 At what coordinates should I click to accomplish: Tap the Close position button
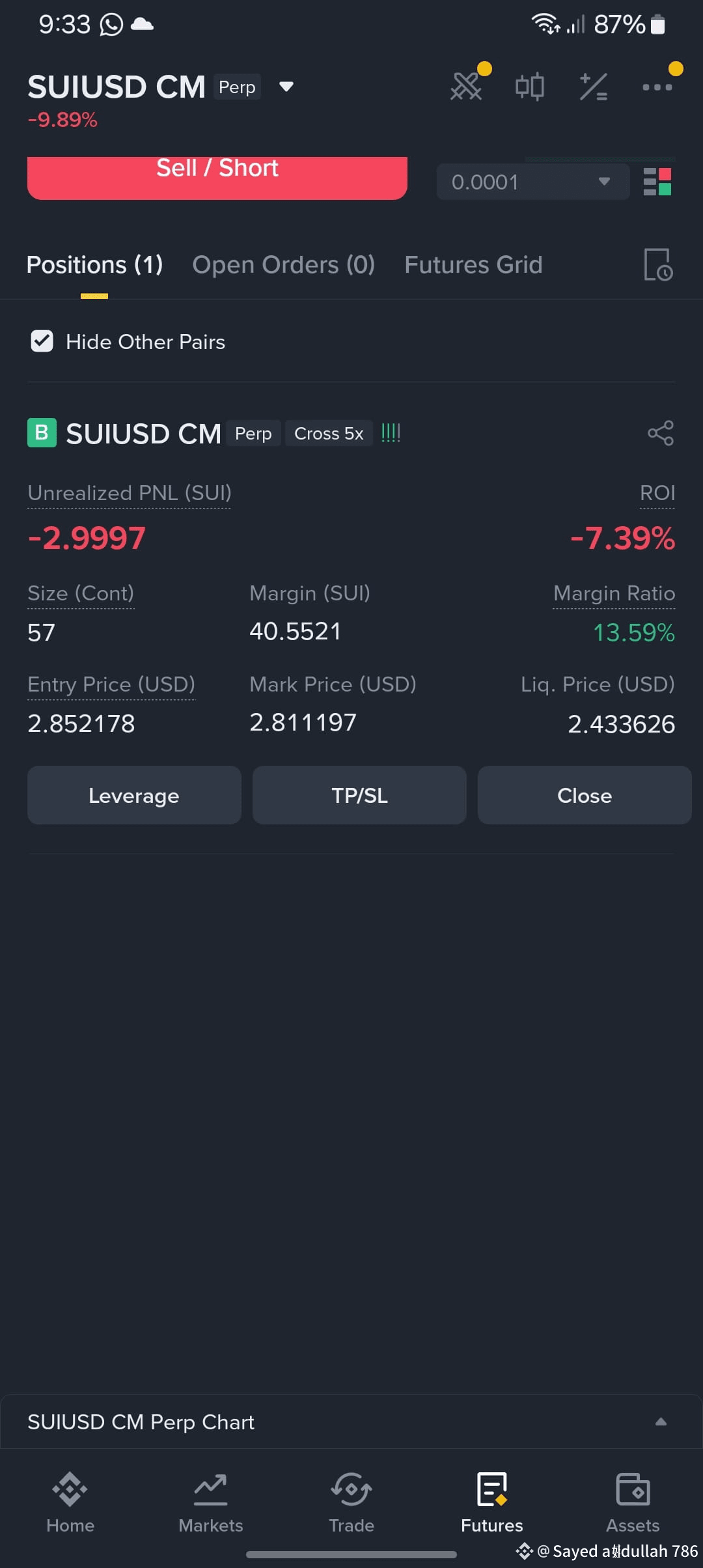(585, 795)
